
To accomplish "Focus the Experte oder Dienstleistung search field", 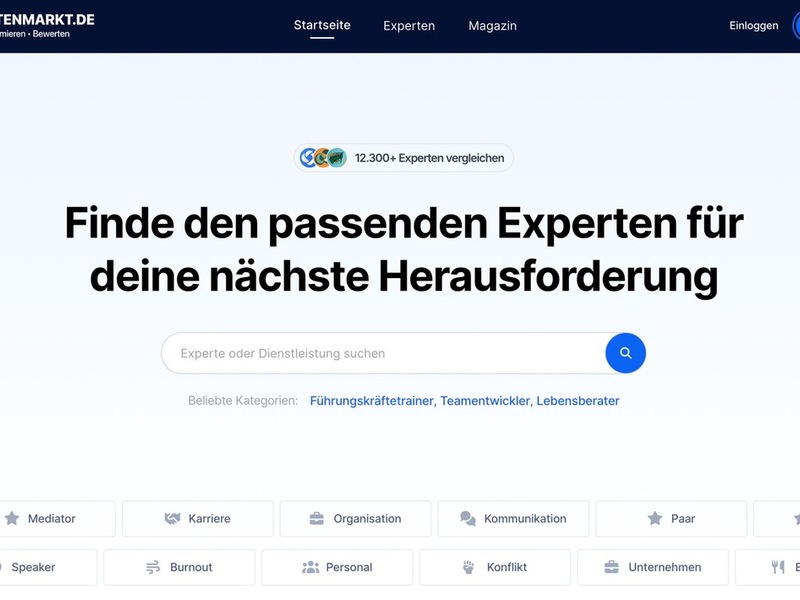I will tap(385, 353).
